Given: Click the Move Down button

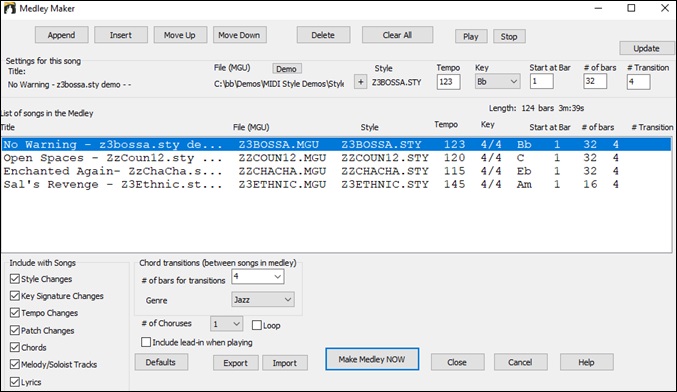Looking at the screenshot, I should pyautogui.click(x=239, y=35).
